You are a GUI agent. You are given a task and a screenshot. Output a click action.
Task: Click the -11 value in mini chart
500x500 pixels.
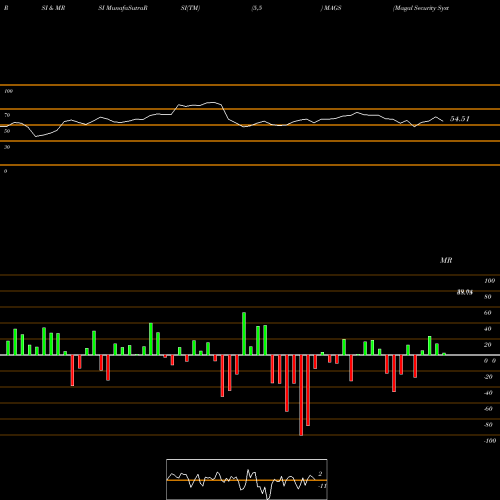(x=322, y=486)
